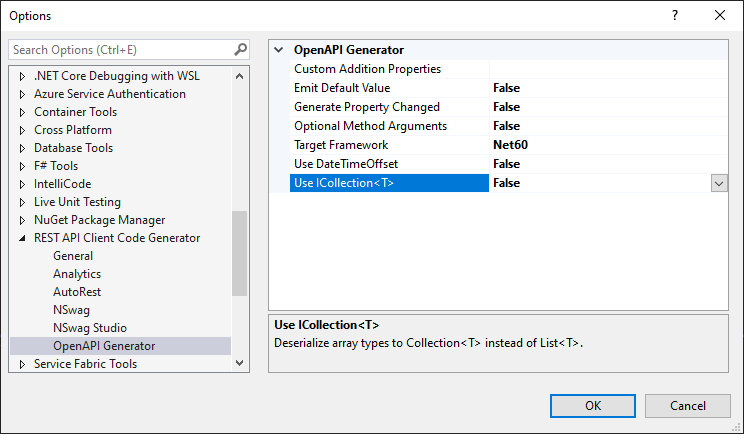Select the Database Tools label
Image resolution: width=744 pixels, height=434 pixels.
tap(74, 148)
